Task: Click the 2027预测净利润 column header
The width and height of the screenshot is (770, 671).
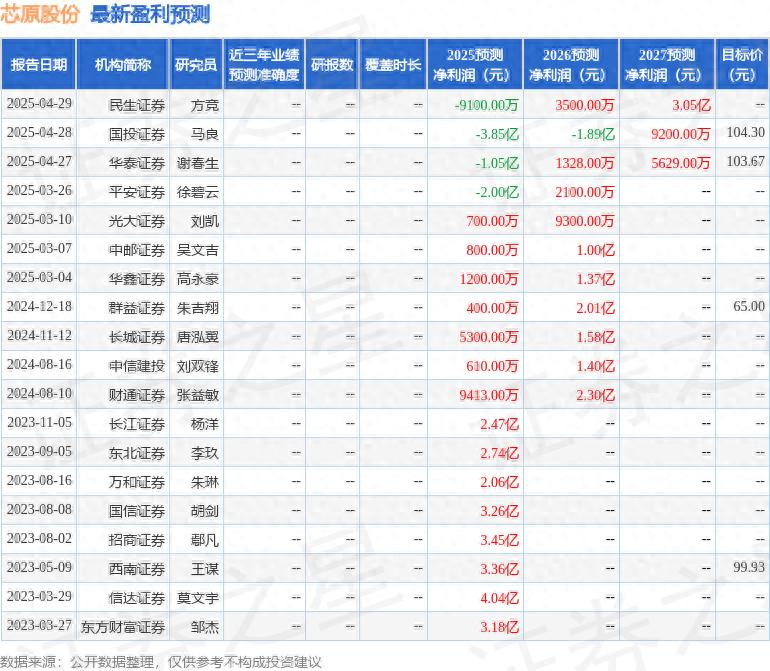Action: coord(667,65)
